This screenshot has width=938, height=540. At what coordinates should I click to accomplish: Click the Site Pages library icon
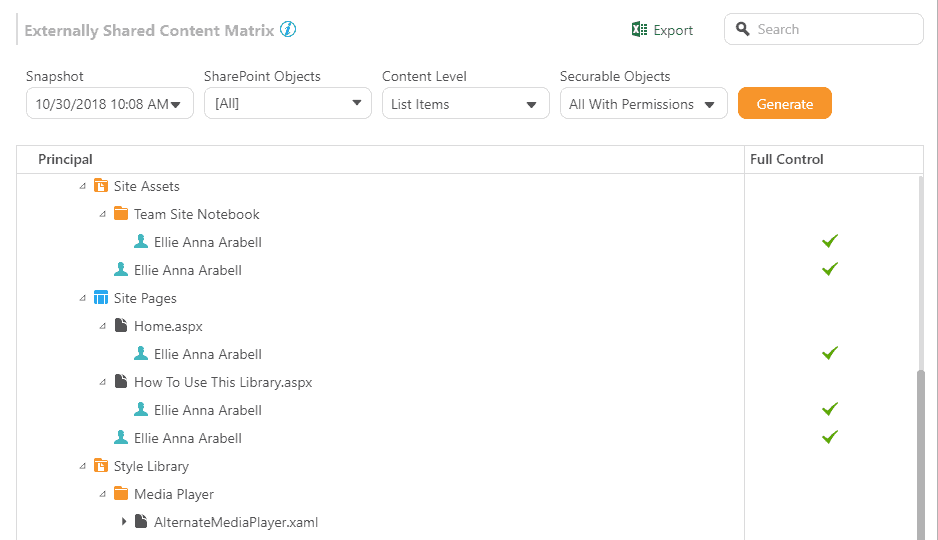[101, 298]
